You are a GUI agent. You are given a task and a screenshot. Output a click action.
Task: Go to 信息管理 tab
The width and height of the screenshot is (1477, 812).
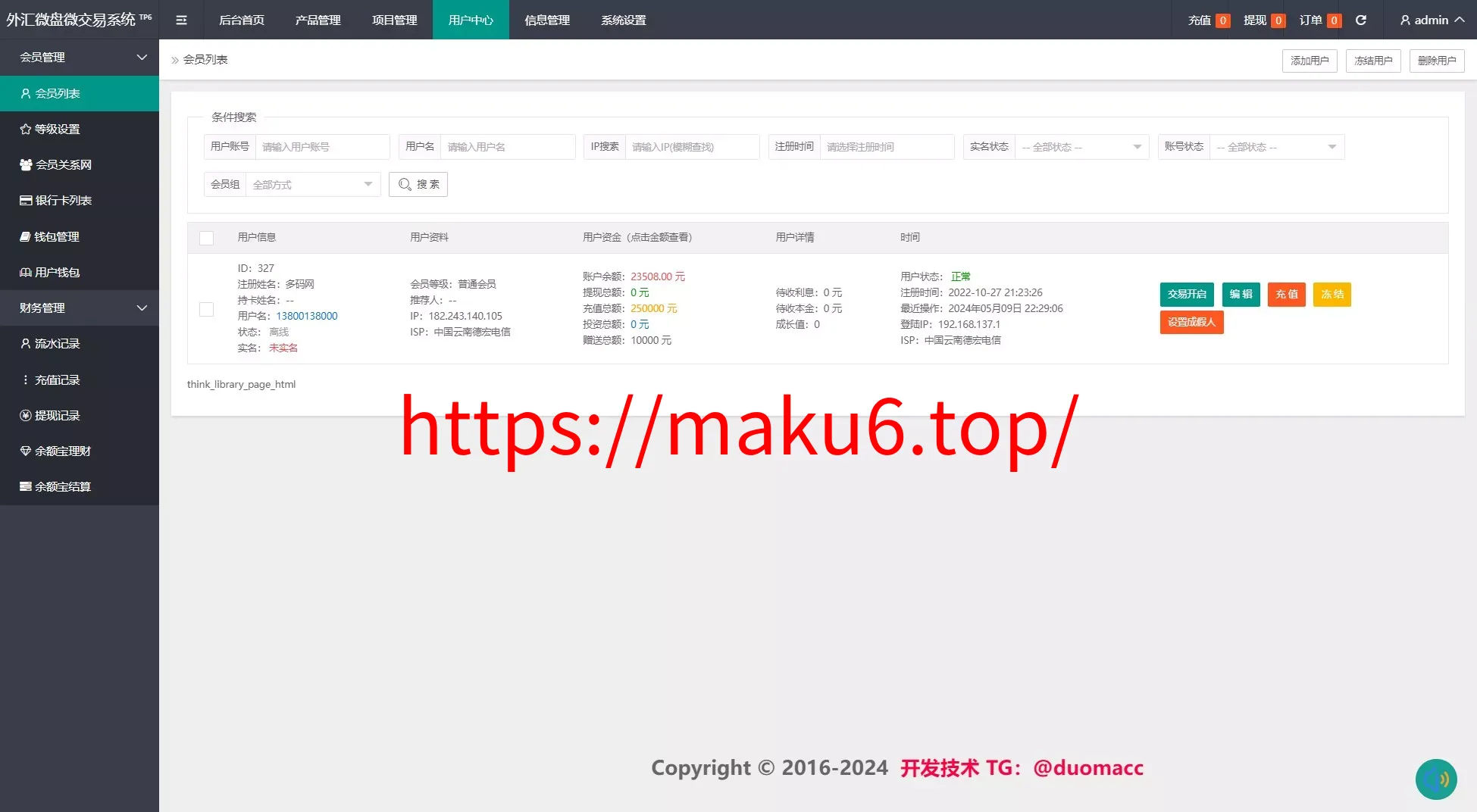[x=547, y=20]
